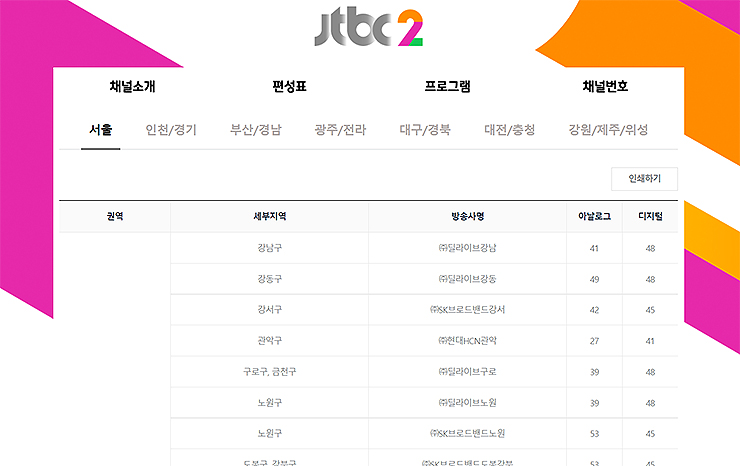This screenshot has height=466, width=740.
Task: Click analog channel 41 in 강남구 row
Action: [x=594, y=248]
